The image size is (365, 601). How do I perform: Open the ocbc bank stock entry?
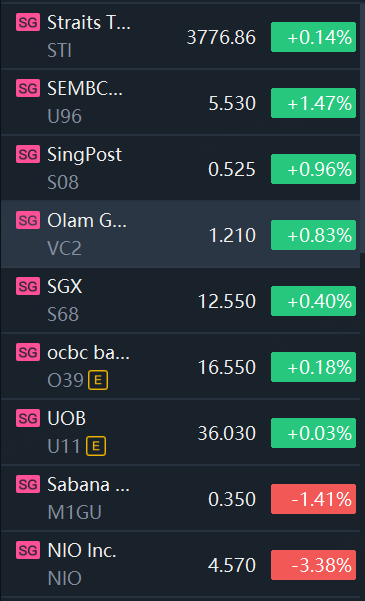click(89, 353)
